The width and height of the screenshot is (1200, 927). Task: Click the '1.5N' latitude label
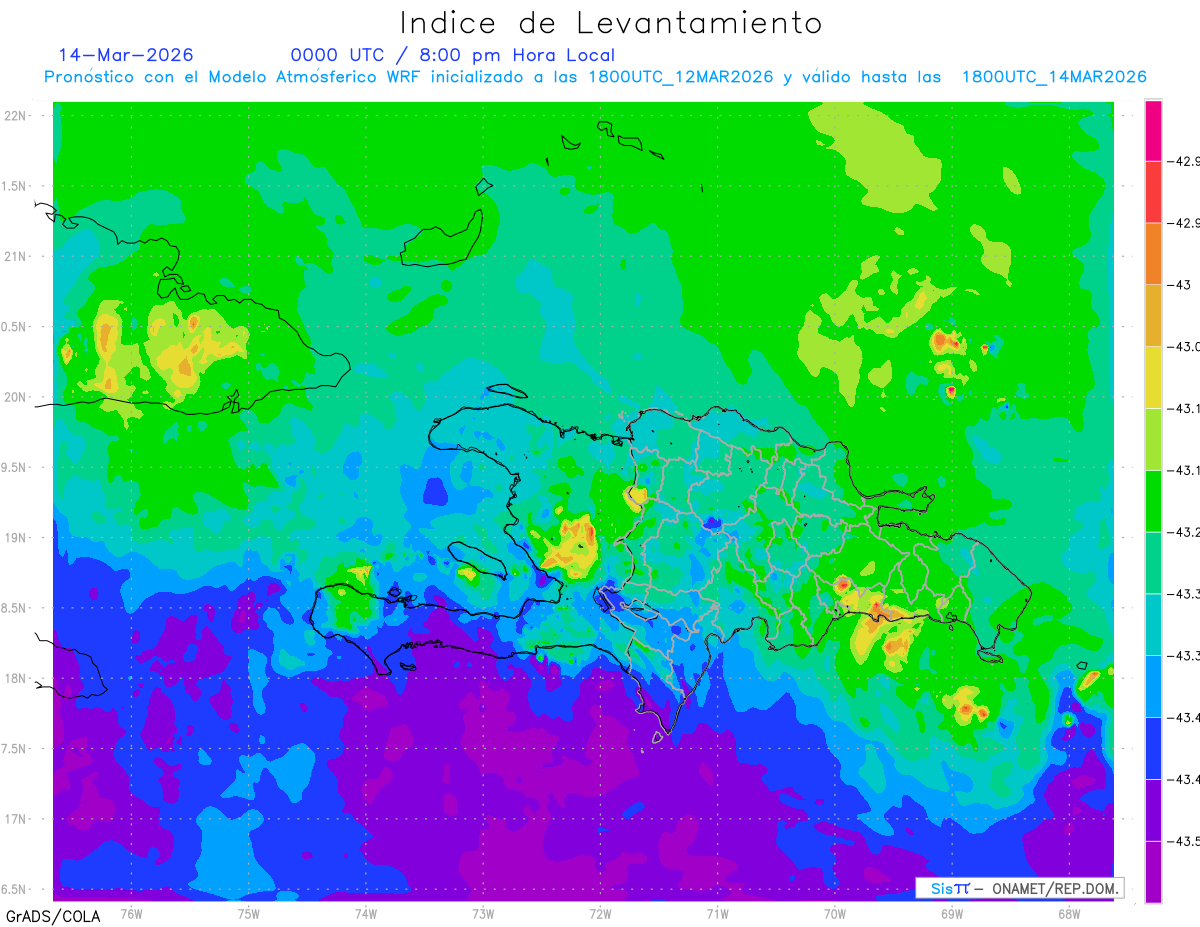[x=15, y=187]
